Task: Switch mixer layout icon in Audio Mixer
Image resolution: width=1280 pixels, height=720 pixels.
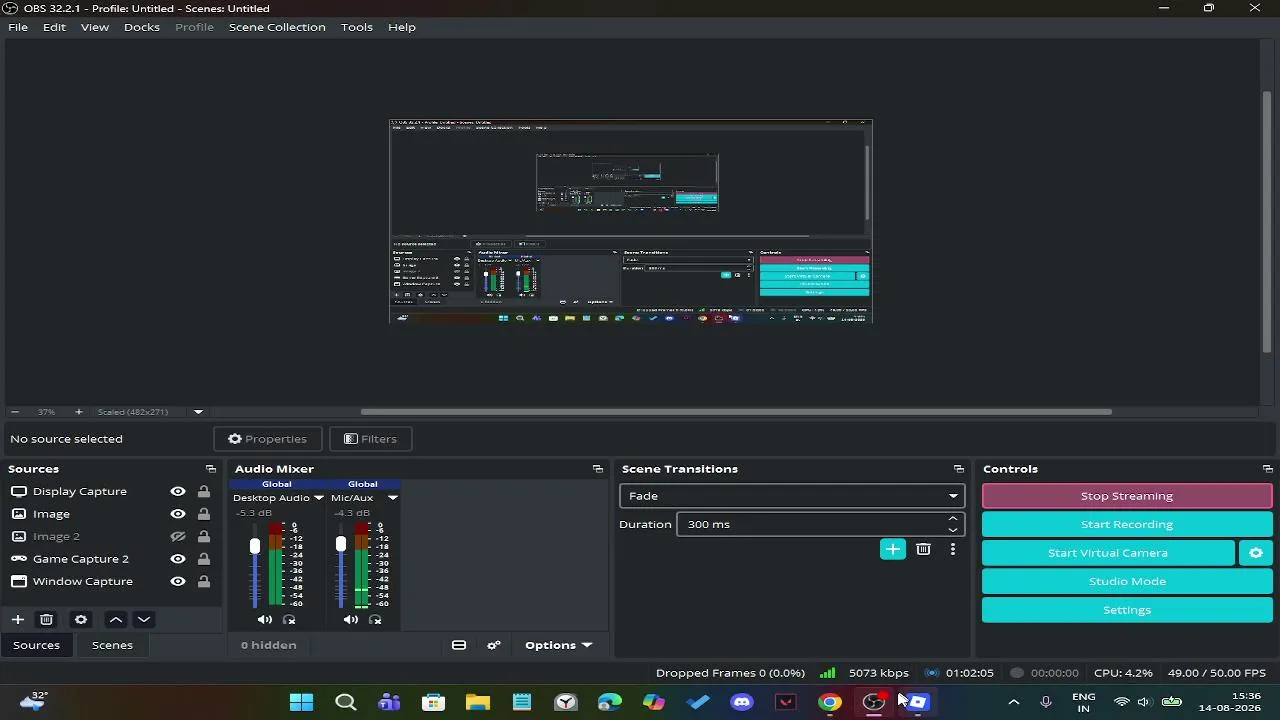Action: pos(459,645)
